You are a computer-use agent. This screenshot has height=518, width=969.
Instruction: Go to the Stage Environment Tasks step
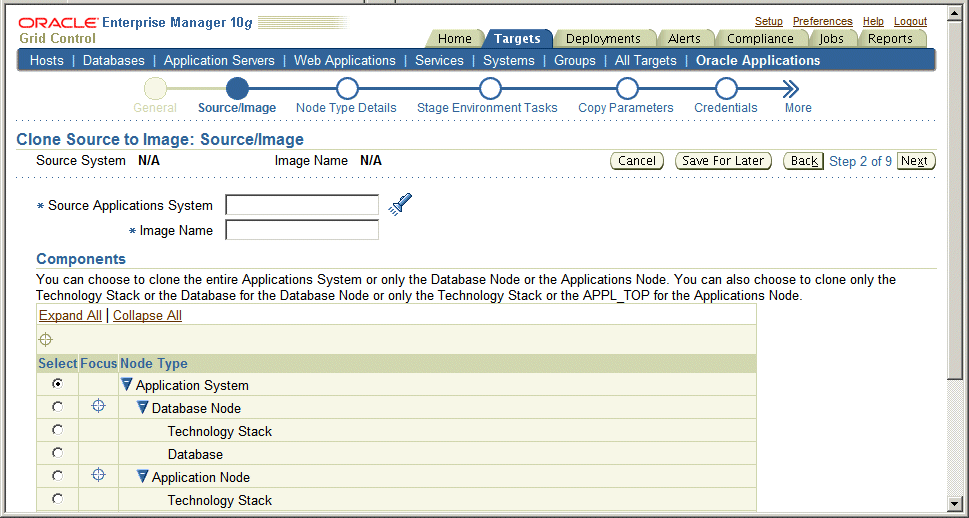(489, 88)
